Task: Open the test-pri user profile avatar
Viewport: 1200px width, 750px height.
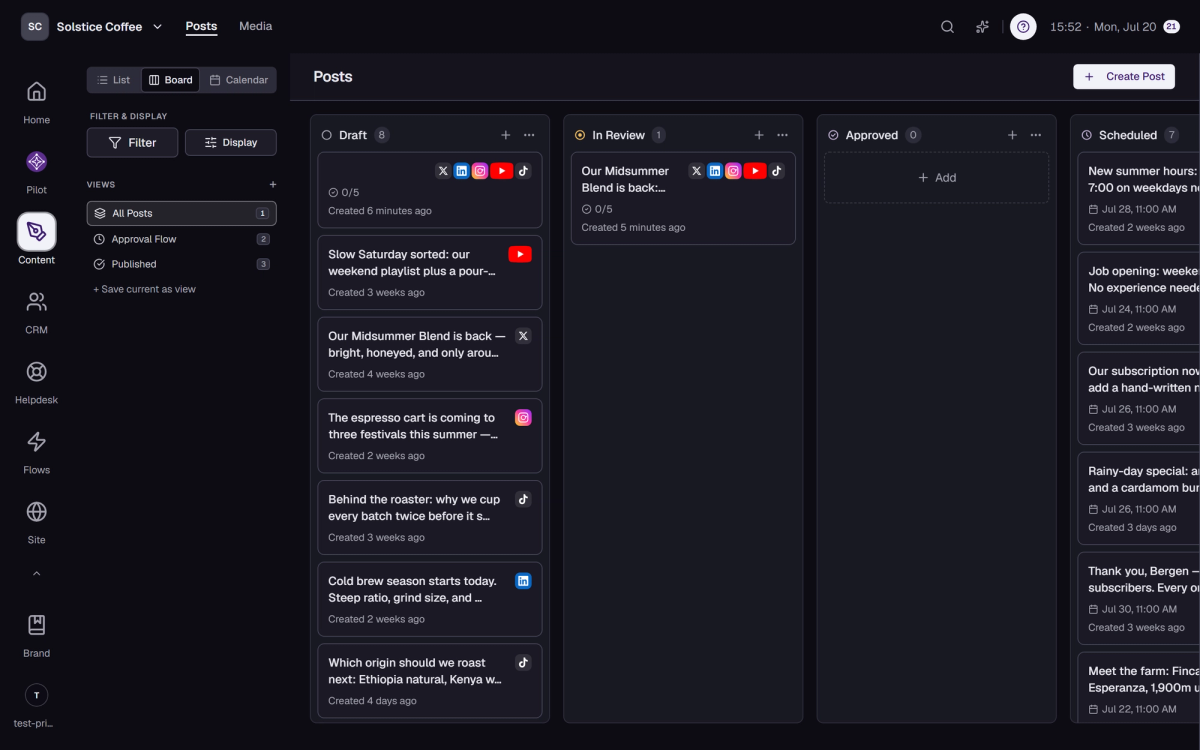Action: tap(36, 695)
